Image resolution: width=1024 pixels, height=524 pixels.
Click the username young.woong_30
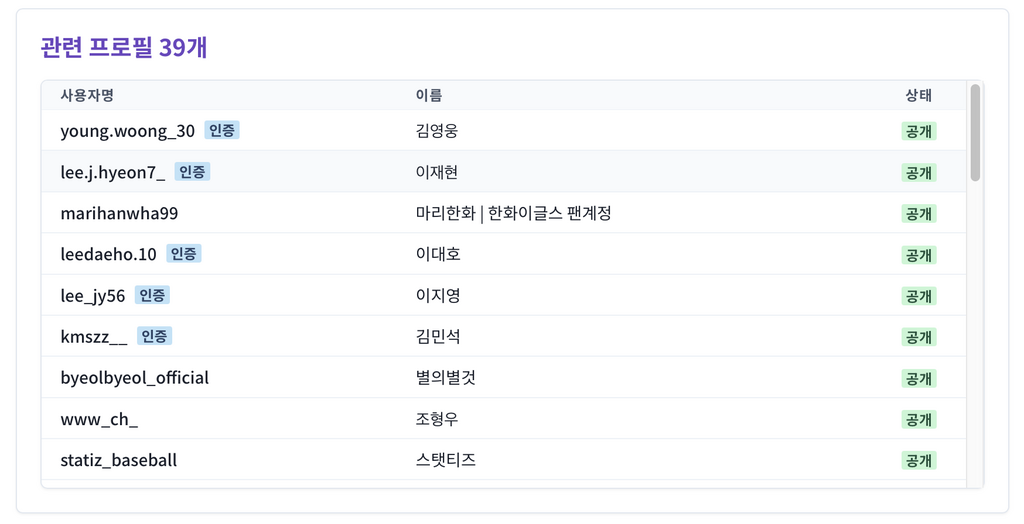(x=127, y=131)
